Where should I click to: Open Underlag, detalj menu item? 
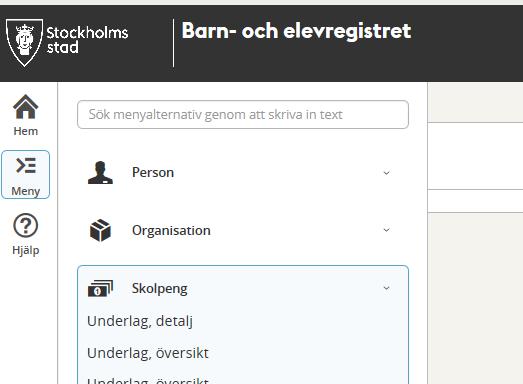click(x=140, y=321)
